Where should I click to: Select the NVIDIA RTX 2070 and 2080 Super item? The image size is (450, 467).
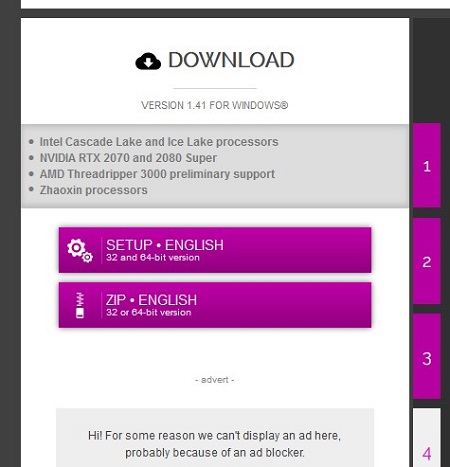128,158
